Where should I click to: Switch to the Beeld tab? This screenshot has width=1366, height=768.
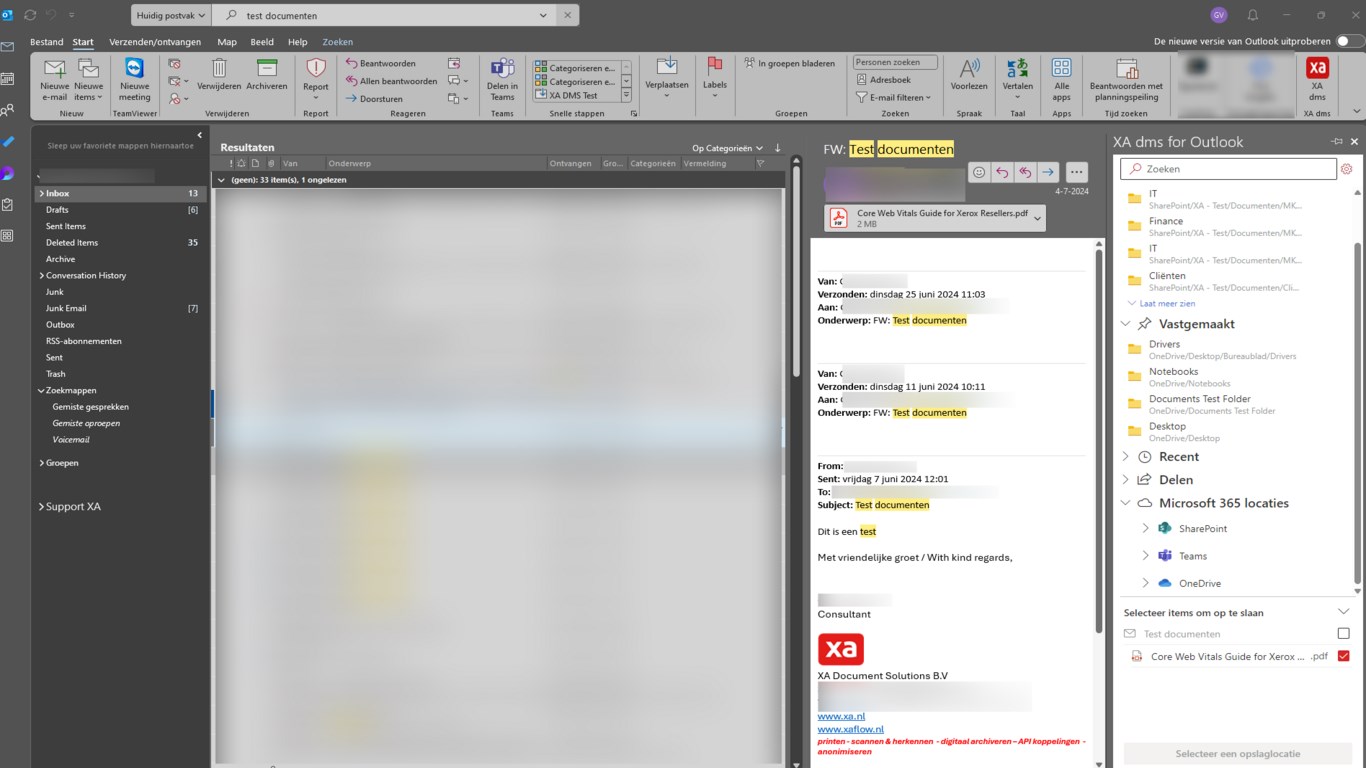[262, 42]
